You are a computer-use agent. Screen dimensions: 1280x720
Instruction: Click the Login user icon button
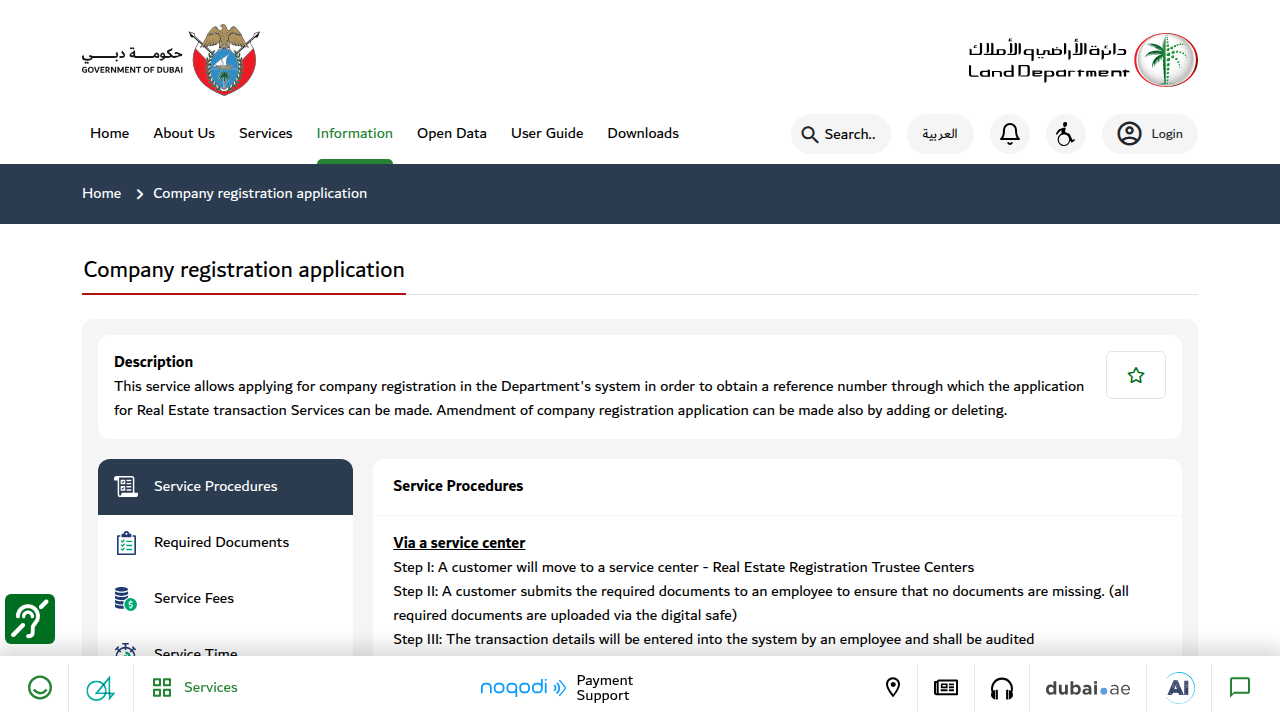point(1150,134)
